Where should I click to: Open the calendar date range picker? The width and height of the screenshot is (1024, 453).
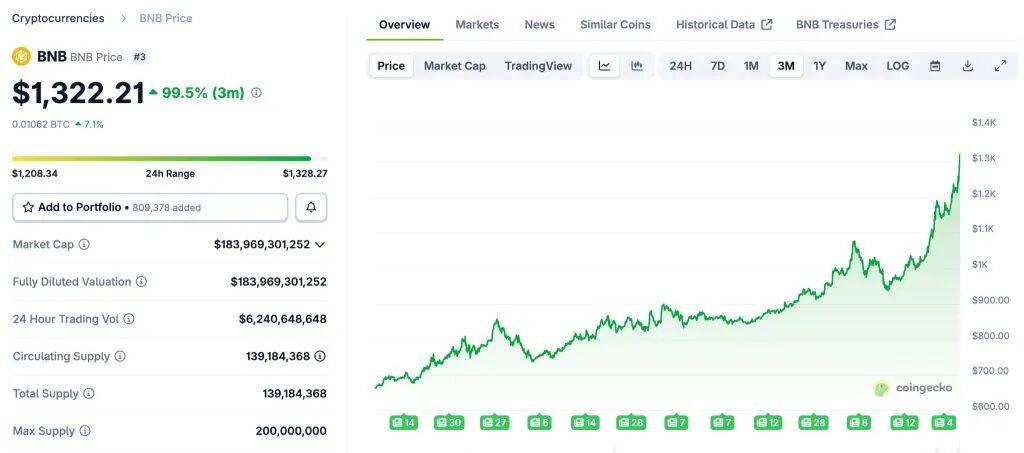point(935,66)
